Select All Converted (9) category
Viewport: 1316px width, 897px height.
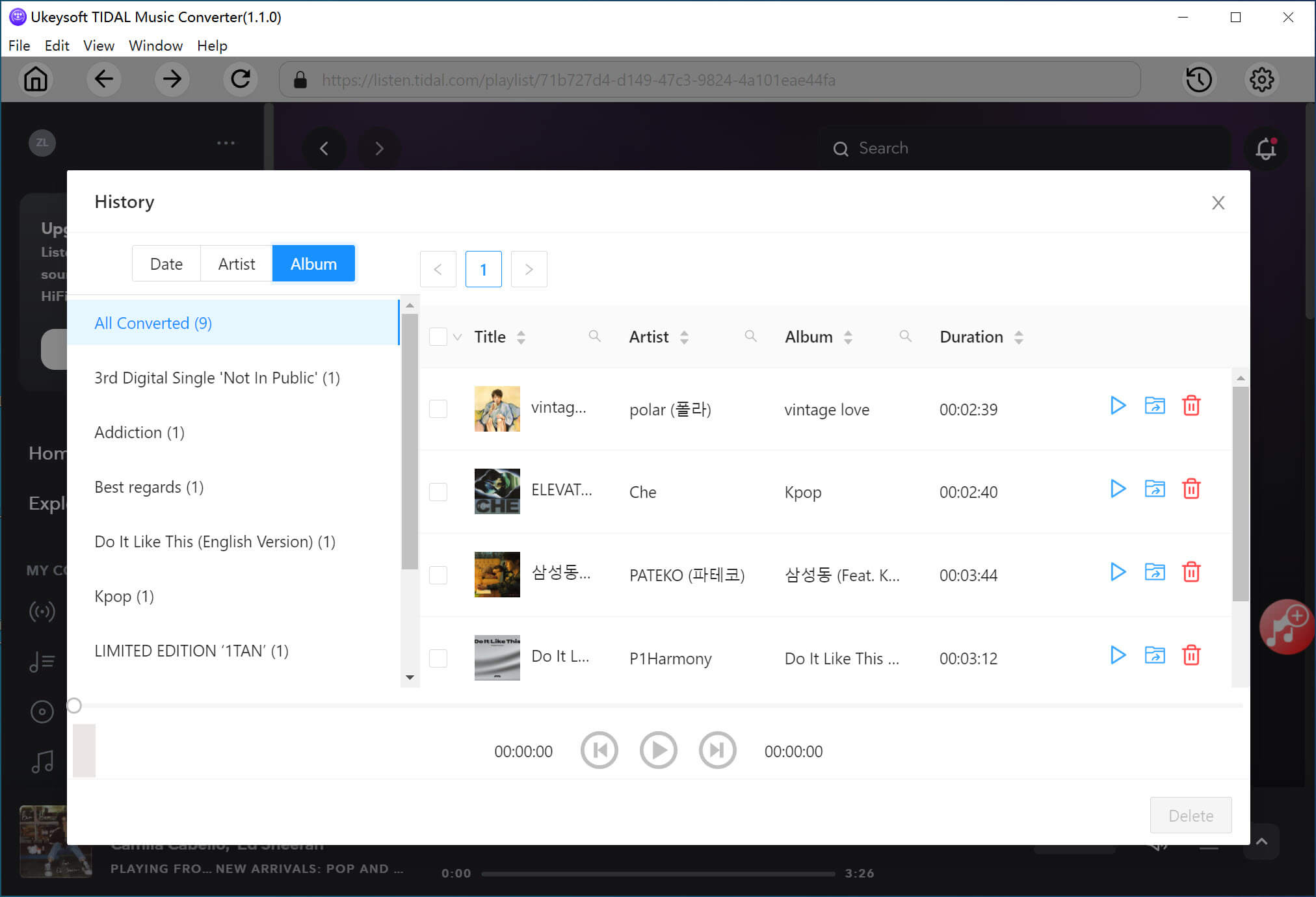(x=233, y=323)
